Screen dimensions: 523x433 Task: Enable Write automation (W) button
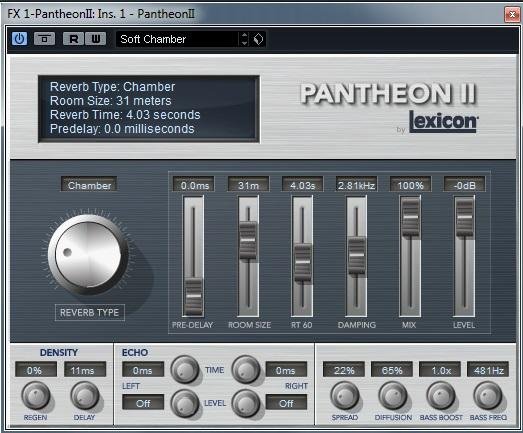tap(96, 39)
